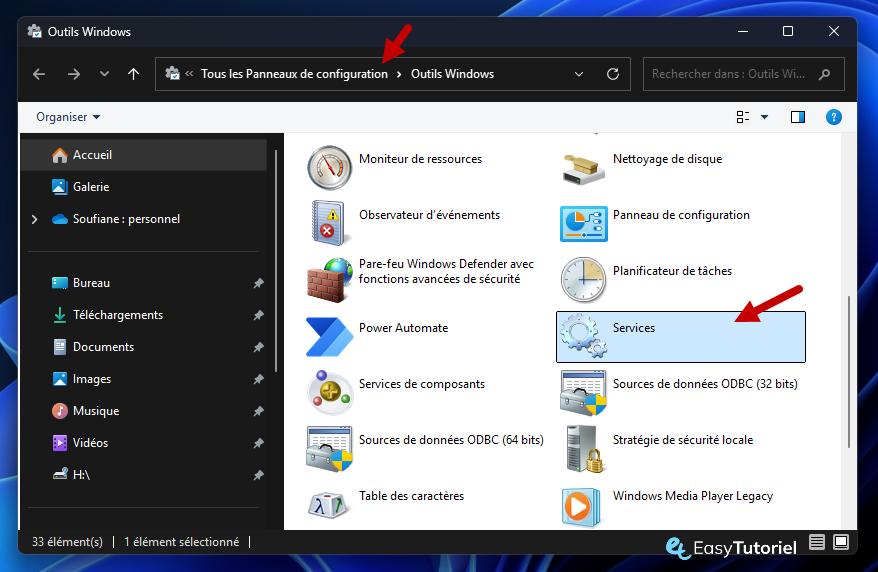Unpin Documents using its pin icon

coord(258,347)
